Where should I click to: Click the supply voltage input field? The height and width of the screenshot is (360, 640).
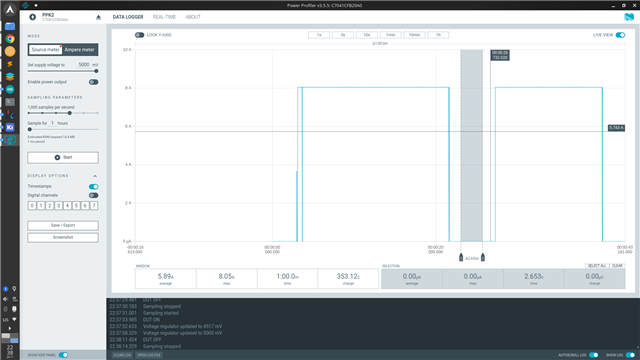click(x=84, y=64)
